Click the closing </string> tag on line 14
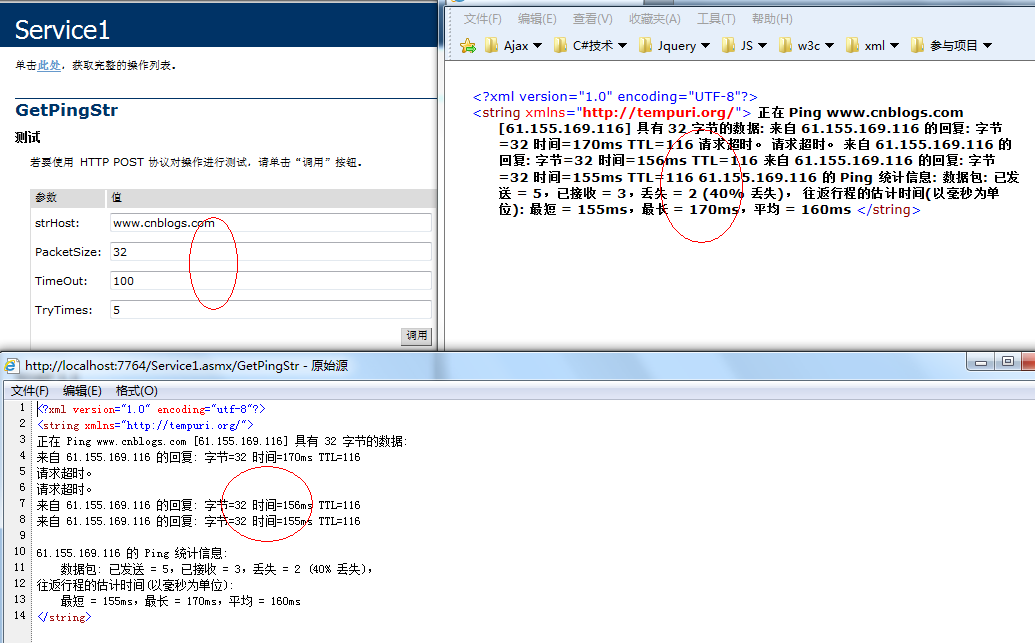Screen dimensions: 1035x643 pos(64,617)
